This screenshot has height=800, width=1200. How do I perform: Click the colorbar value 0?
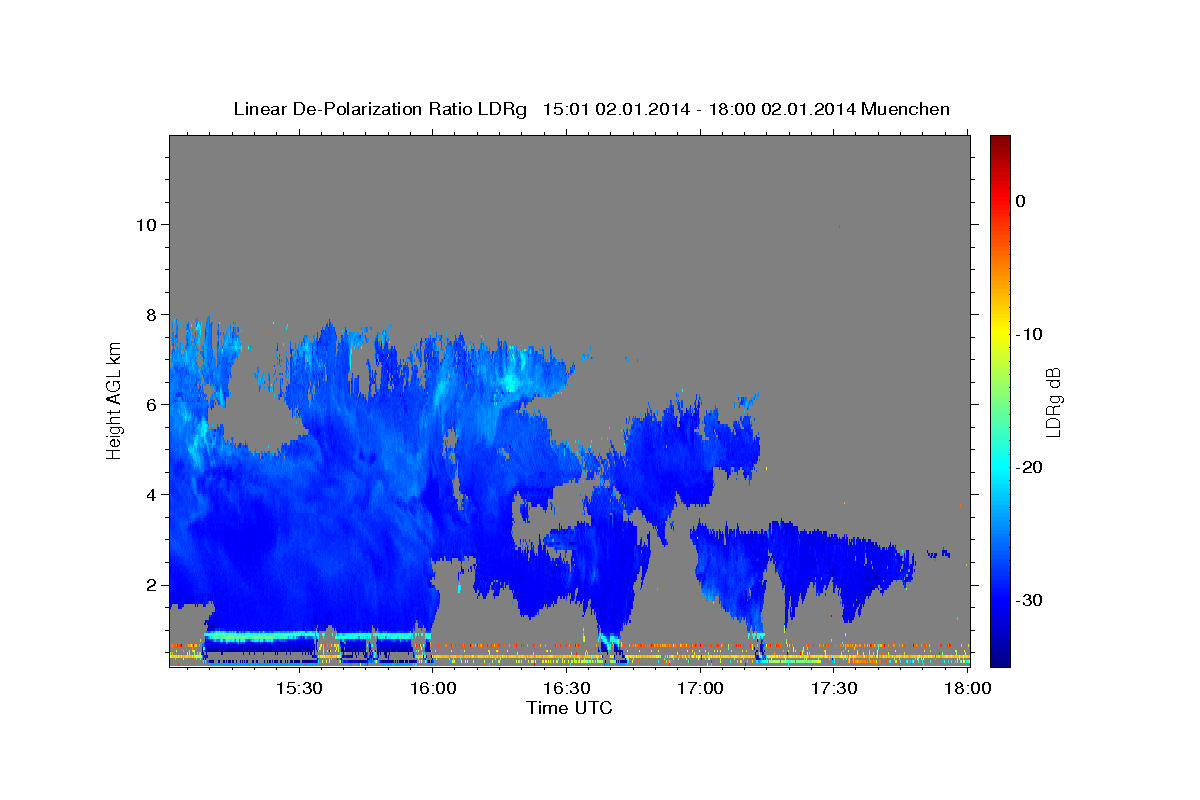coord(1021,201)
